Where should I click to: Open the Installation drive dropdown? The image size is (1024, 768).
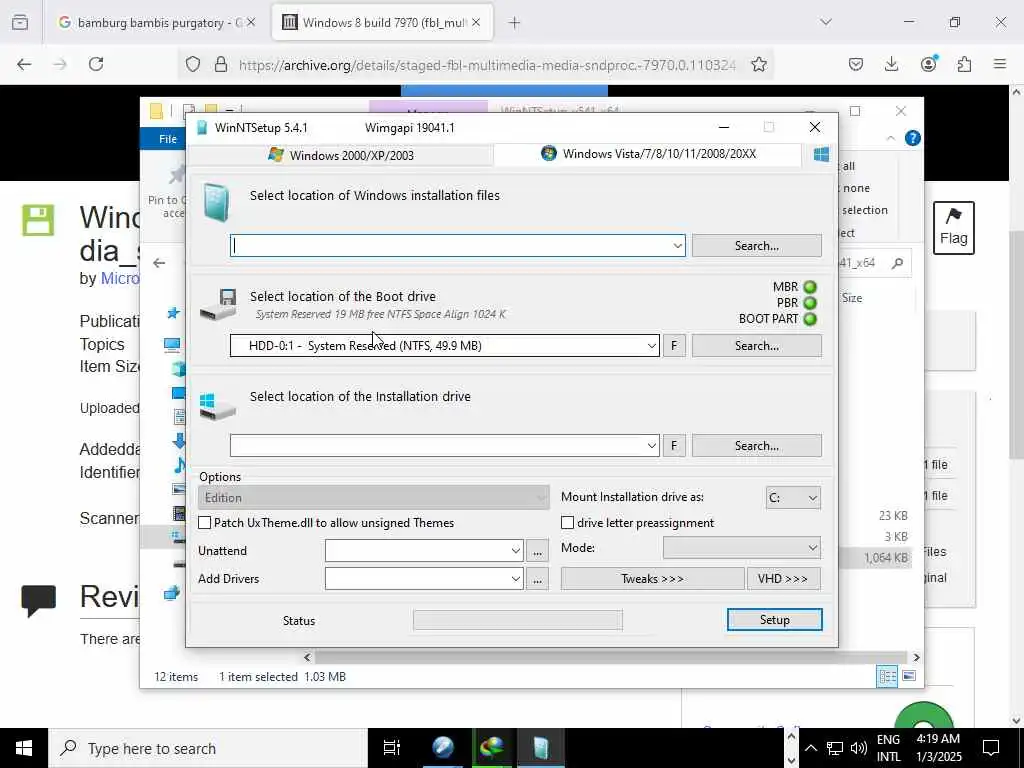point(651,445)
